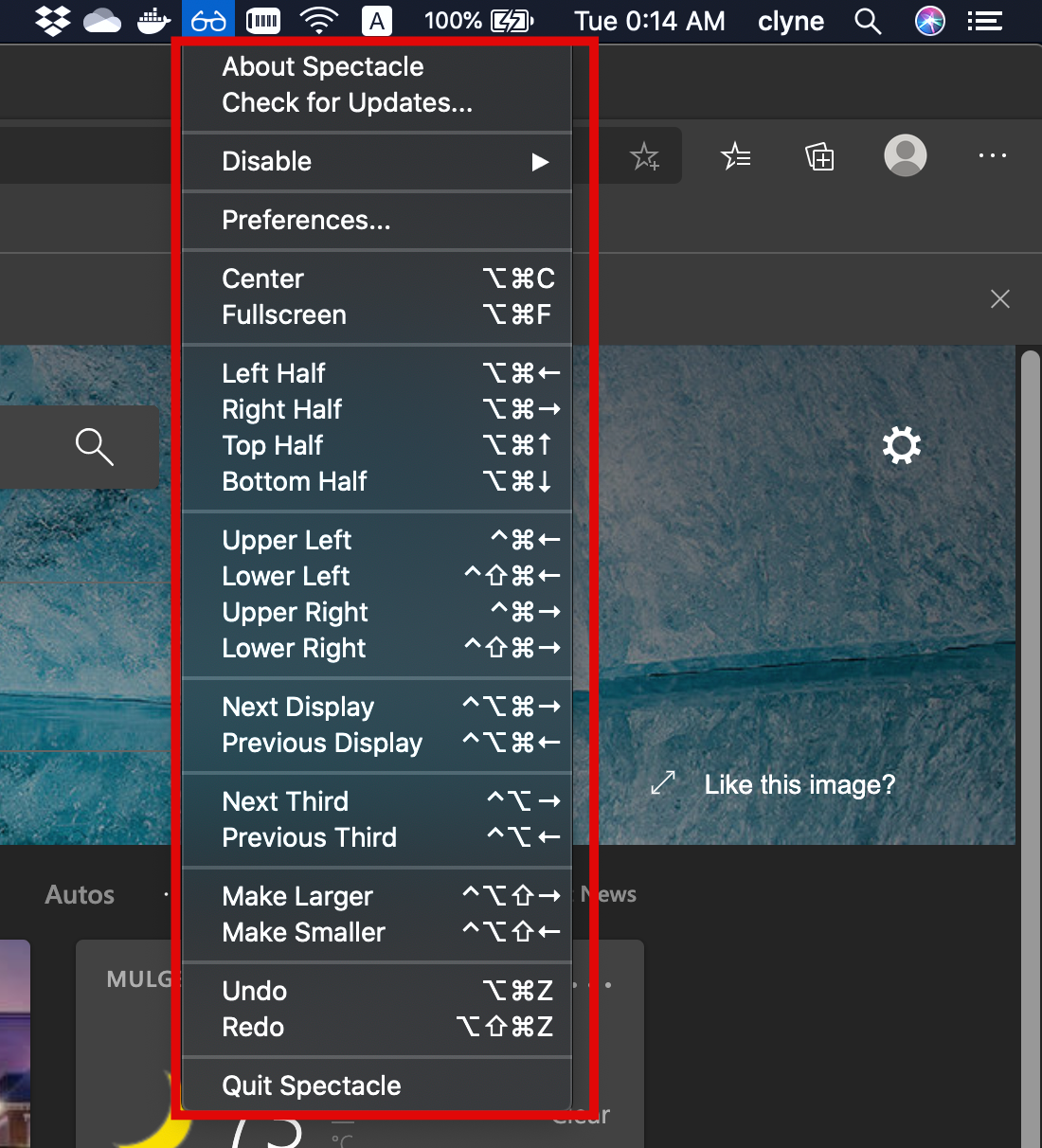Close the Edge notification bar with X

tap(1000, 299)
